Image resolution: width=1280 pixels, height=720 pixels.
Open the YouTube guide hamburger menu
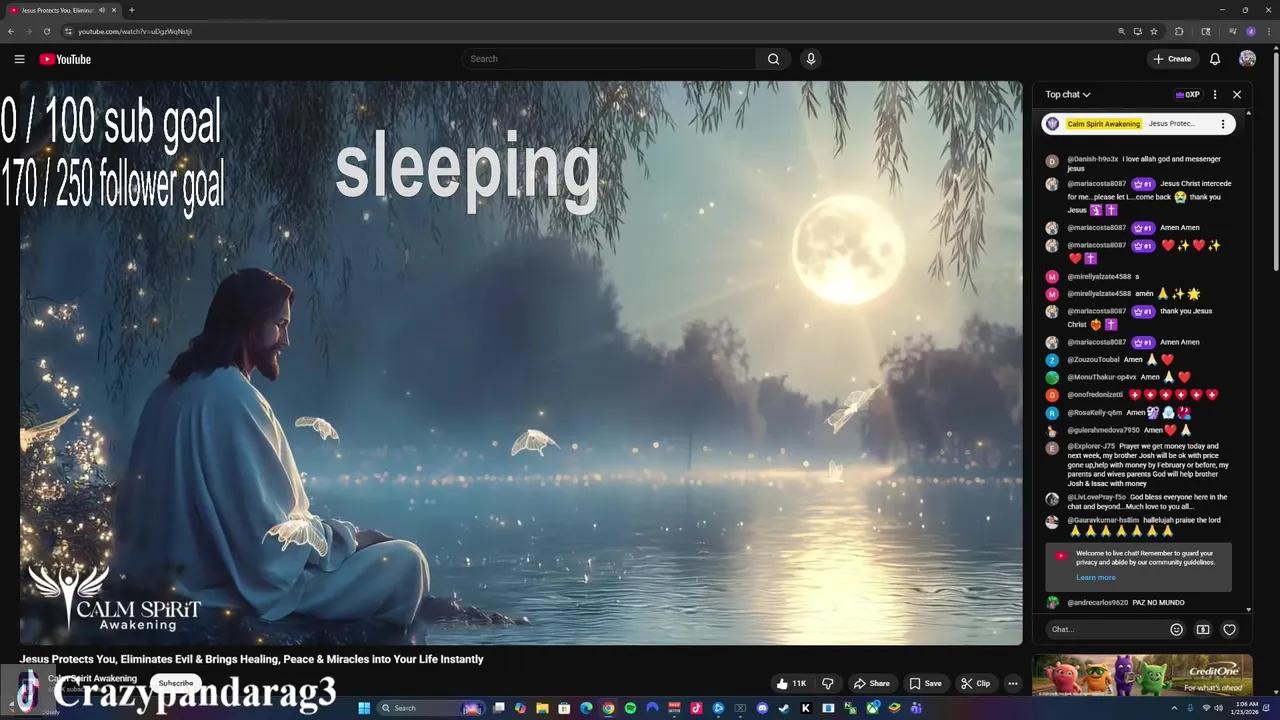(19, 59)
